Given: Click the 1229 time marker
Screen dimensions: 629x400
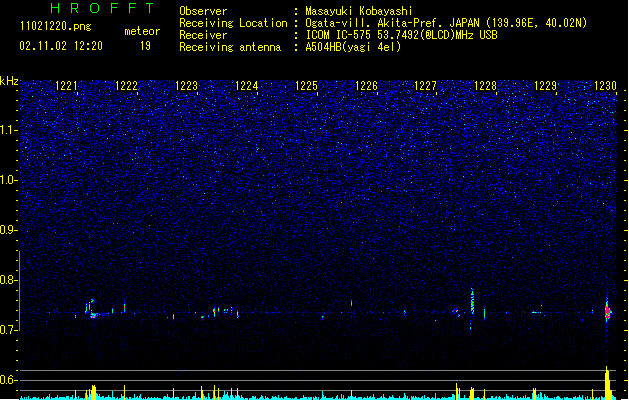Looking at the screenshot, I should click(546, 86).
